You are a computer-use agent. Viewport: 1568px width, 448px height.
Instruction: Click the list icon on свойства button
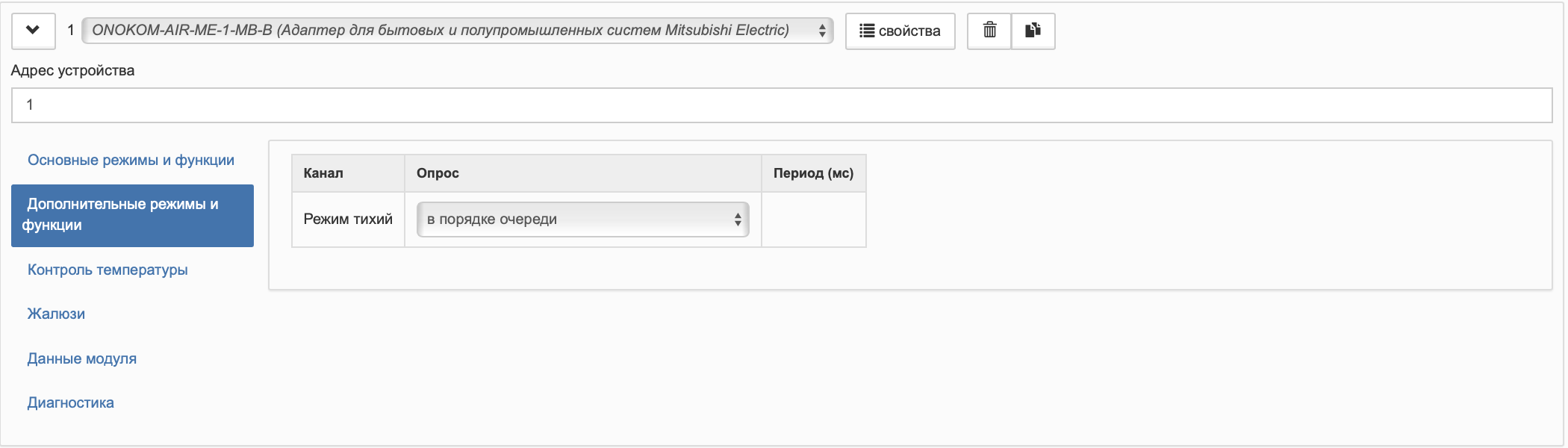[x=867, y=31]
